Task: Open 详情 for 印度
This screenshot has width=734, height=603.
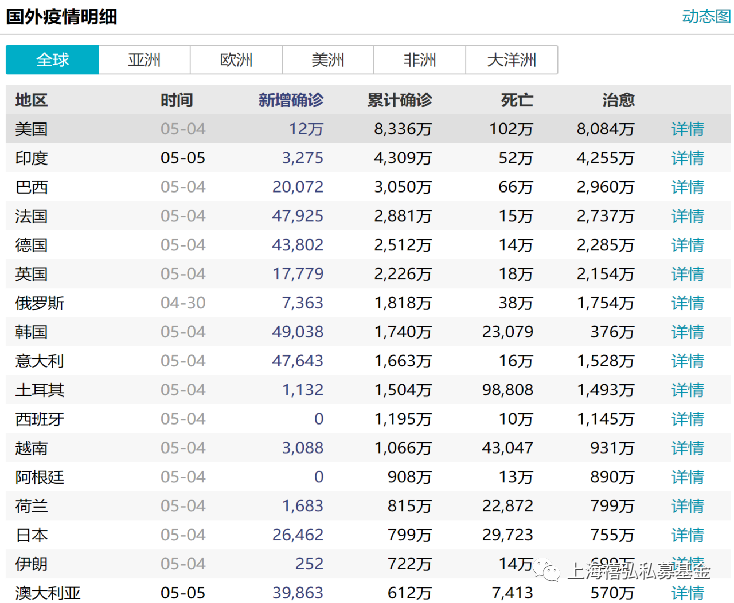Action: 688,158
